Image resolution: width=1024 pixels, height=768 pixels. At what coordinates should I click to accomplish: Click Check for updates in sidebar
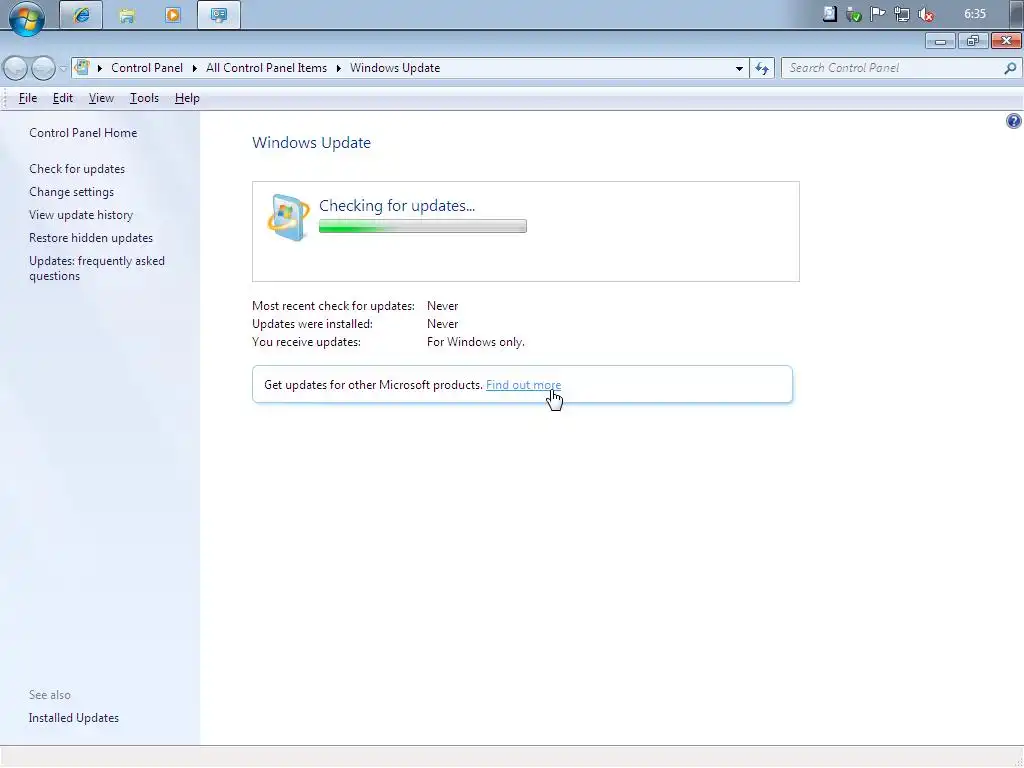click(x=76, y=168)
